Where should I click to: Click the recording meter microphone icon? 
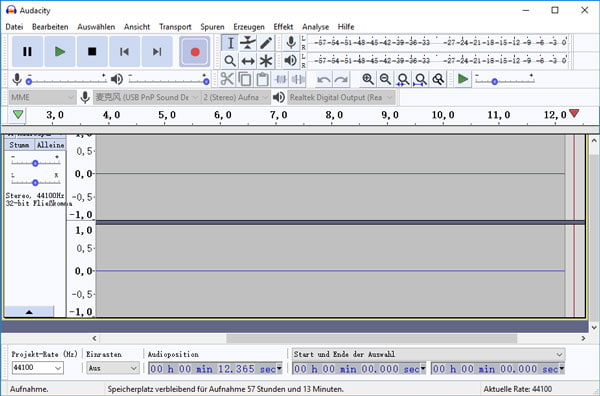tap(291, 42)
